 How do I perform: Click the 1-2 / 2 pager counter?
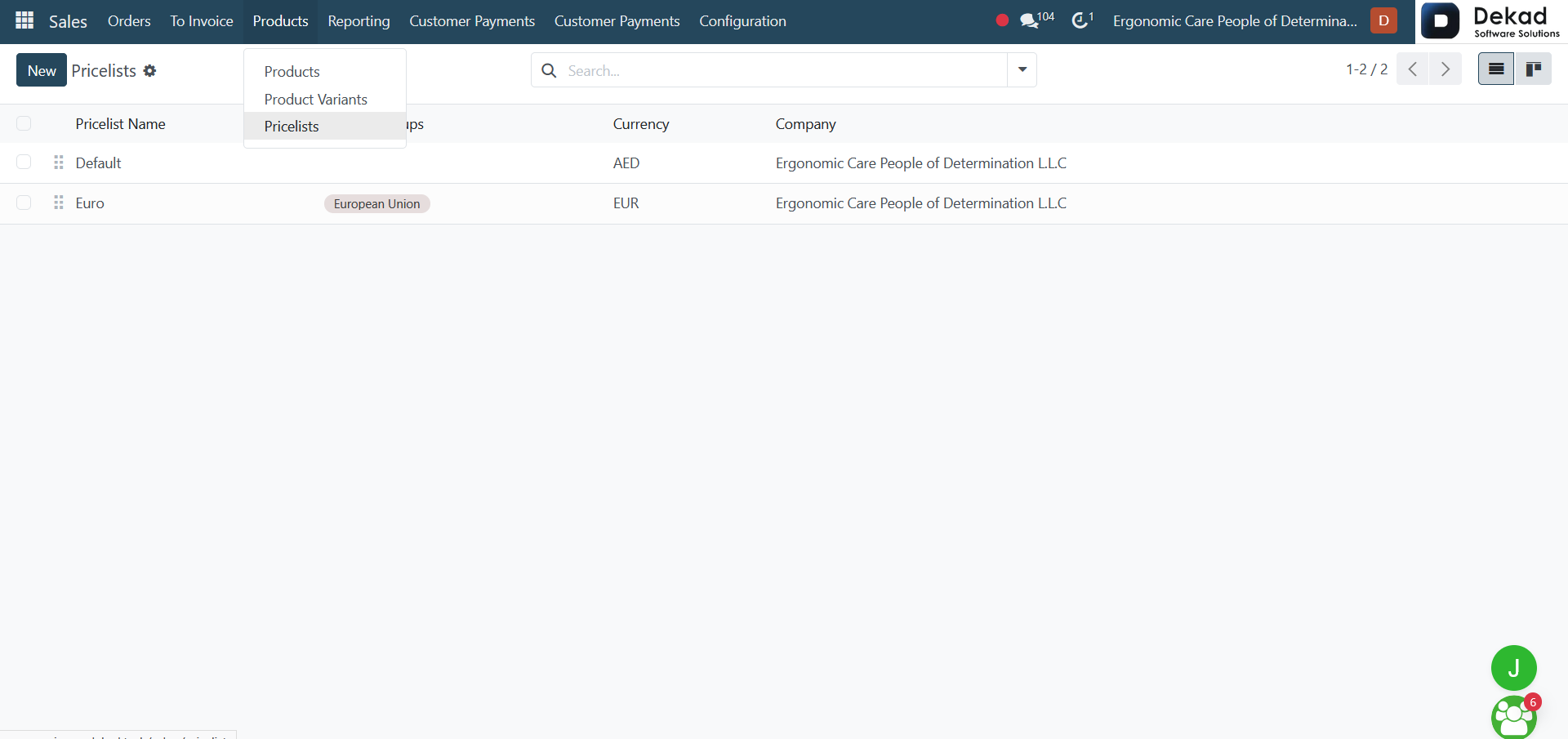[1367, 69]
